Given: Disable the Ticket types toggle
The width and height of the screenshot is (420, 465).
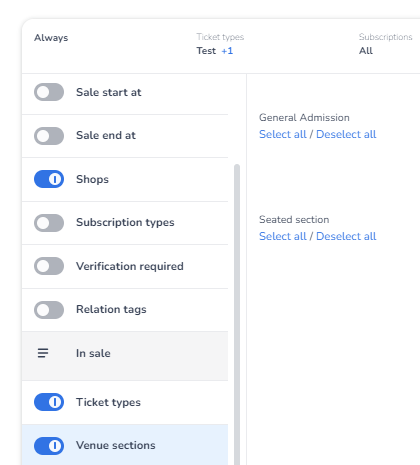Looking at the screenshot, I should [x=49, y=402].
